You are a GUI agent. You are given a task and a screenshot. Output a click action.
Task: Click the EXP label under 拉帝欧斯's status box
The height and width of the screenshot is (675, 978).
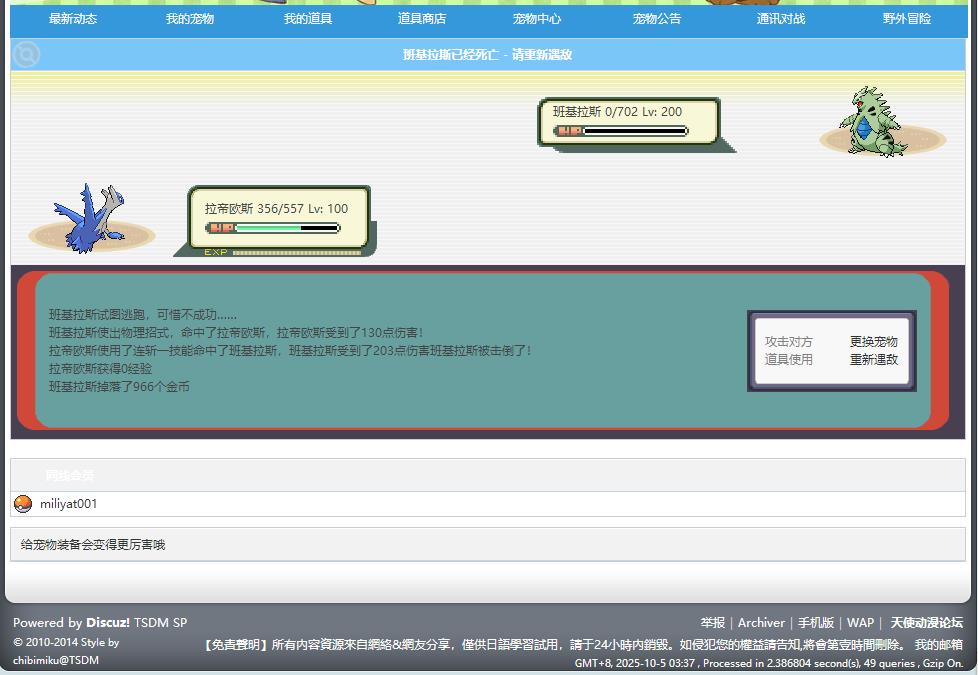[x=216, y=252]
